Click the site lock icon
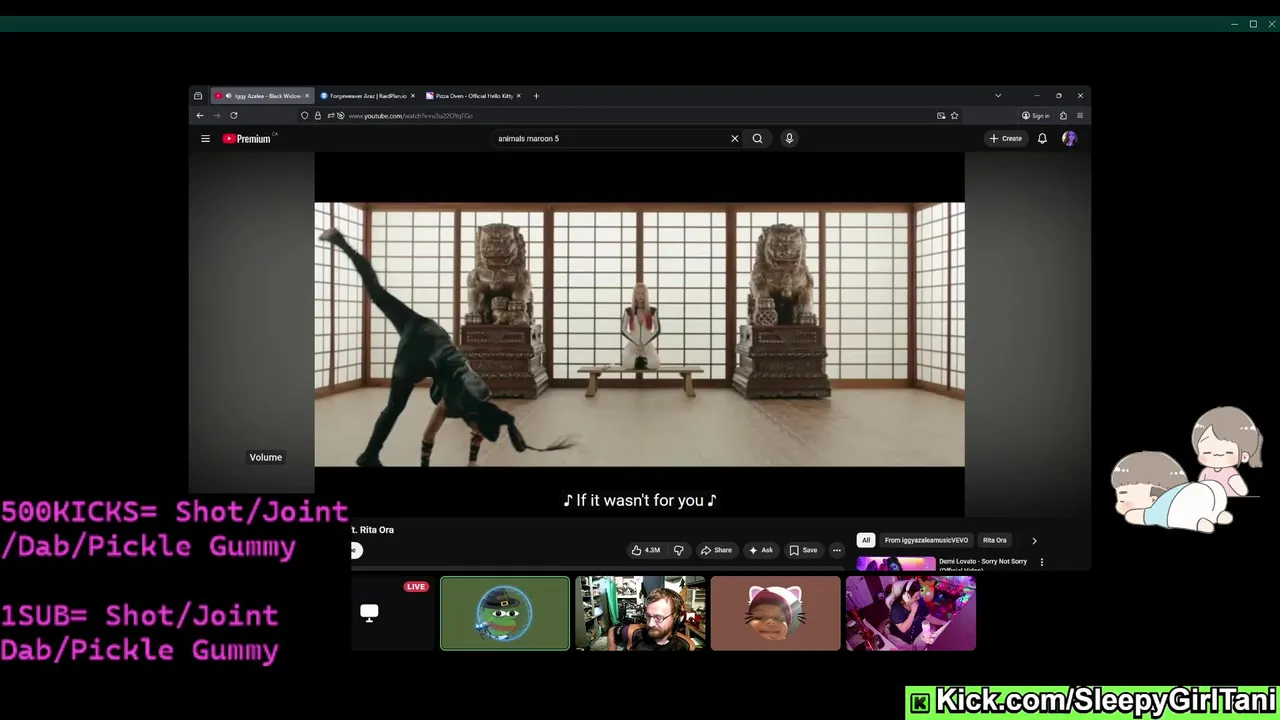This screenshot has height=720, width=1280. [318, 116]
